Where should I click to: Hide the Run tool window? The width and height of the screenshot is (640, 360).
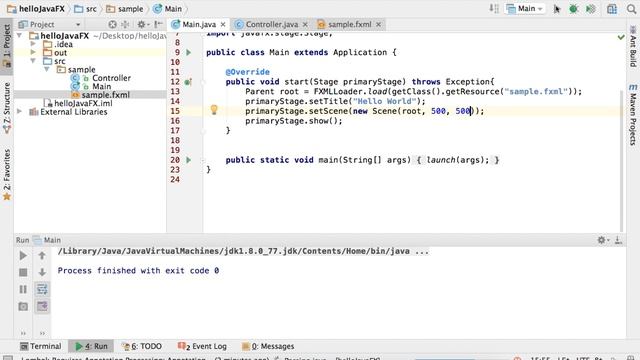coord(619,240)
